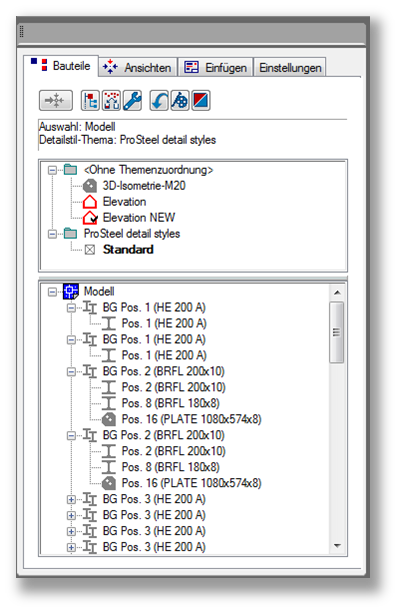Viewport: 399px width, 612px height.
Task: Click the crossed box icon beside Standard
Action: point(90,250)
